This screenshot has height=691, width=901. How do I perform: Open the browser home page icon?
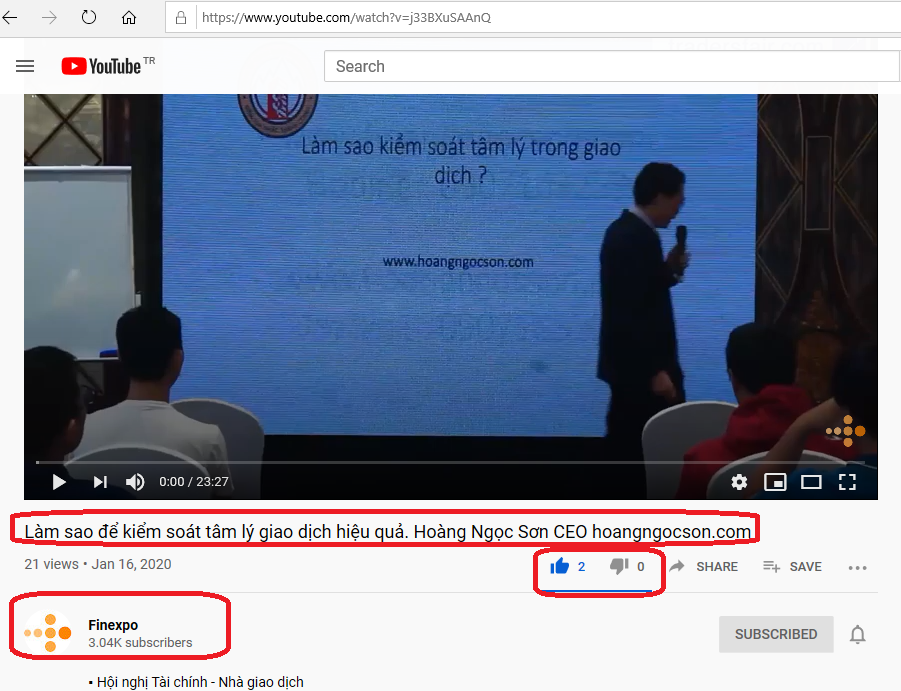[129, 18]
